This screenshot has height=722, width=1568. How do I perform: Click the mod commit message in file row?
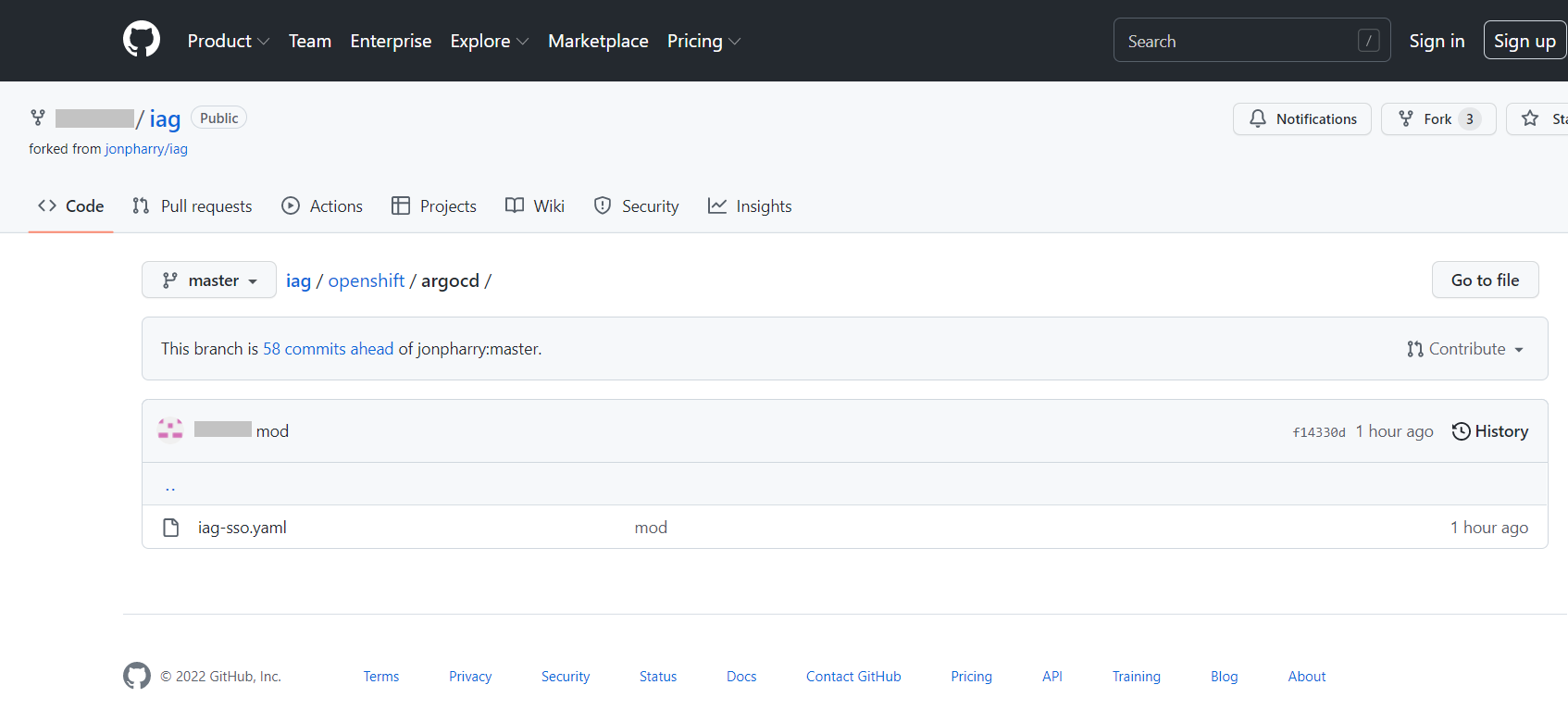coord(651,528)
